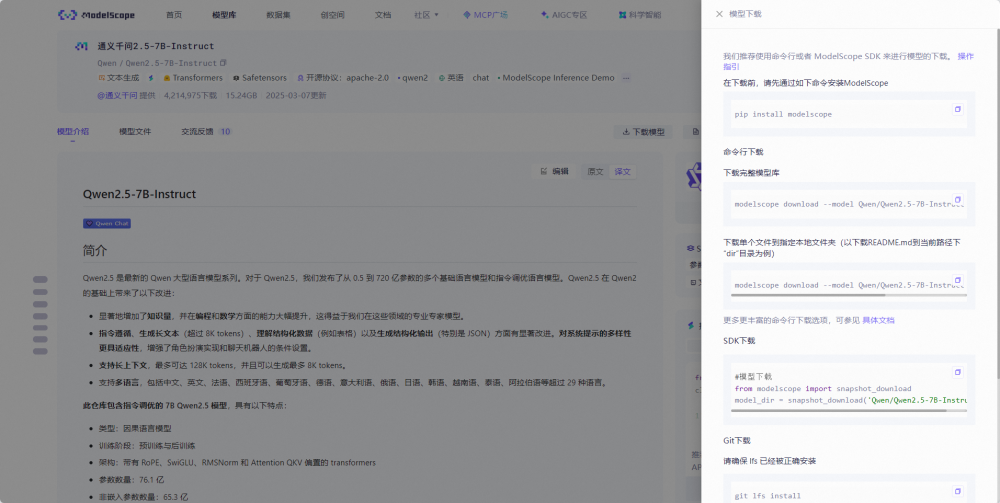This screenshot has width=1000, height=503.
Task: Open 数据集 in the top navigation
Action: [278, 15]
